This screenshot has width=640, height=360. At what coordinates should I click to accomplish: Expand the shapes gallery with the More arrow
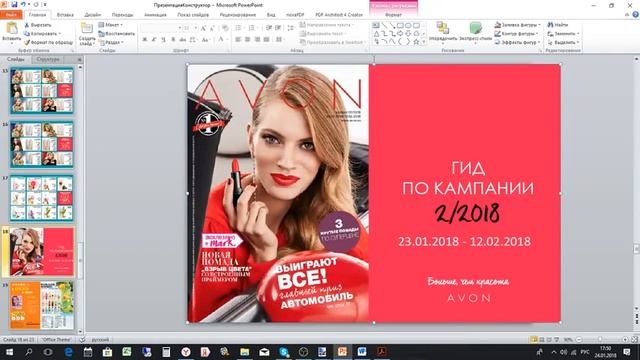(423, 42)
